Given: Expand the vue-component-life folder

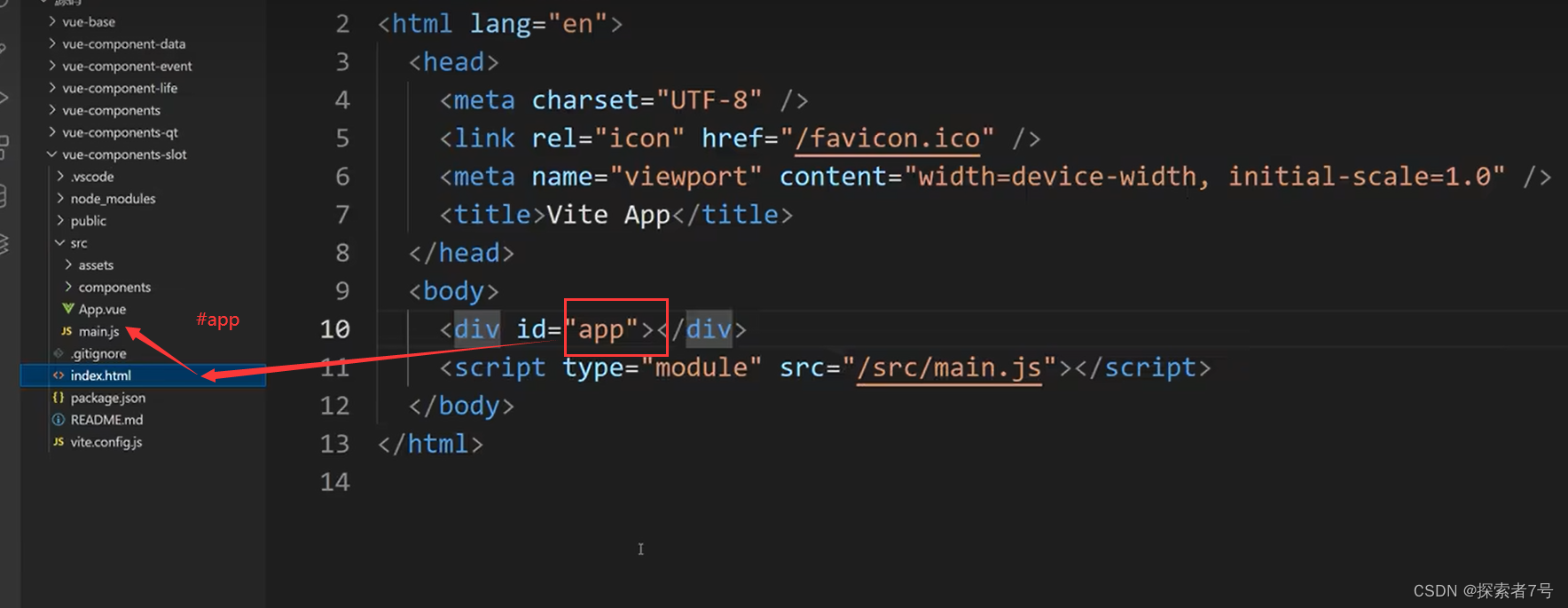Looking at the screenshot, I should pyautogui.click(x=120, y=88).
